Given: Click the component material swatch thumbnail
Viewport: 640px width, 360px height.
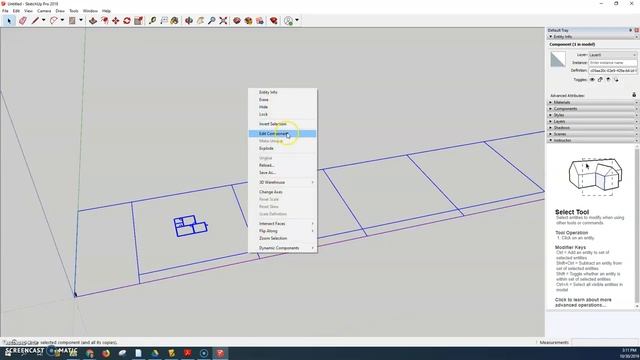Looking at the screenshot, I should (x=558, y=59).
